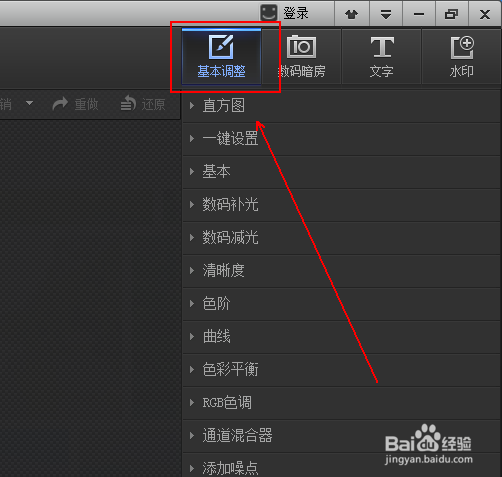Expand the 色阶 levels panel
This screenshot has height=477, width=502.
[342, 304]
